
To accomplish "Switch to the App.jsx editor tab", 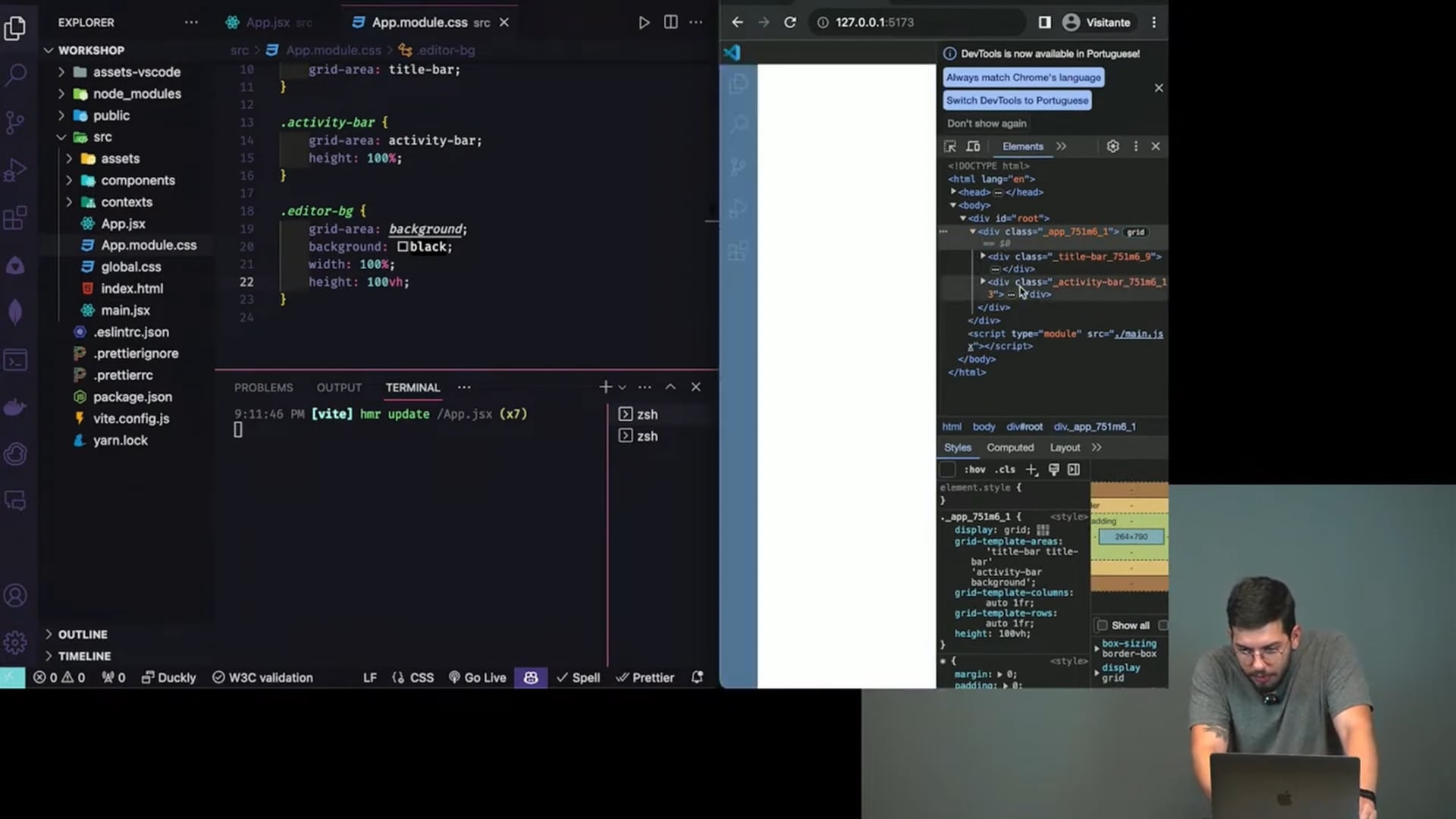I will click(x=267, y=23).
